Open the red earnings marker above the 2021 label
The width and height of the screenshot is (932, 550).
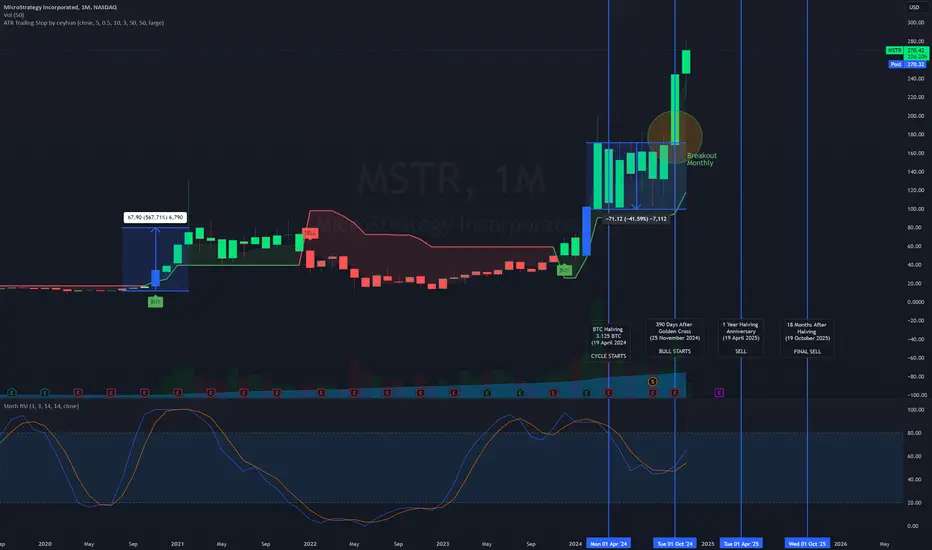click(x=177, y=392)
